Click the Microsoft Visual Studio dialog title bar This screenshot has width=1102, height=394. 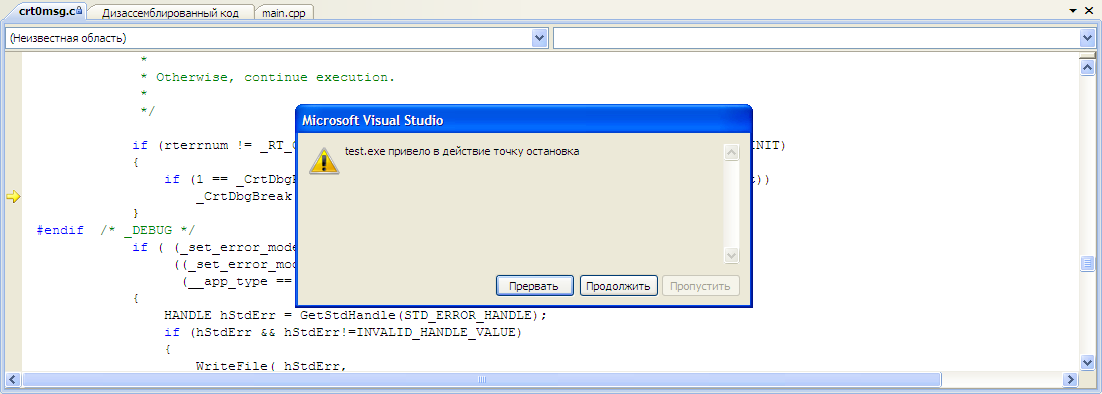(524, 120)
